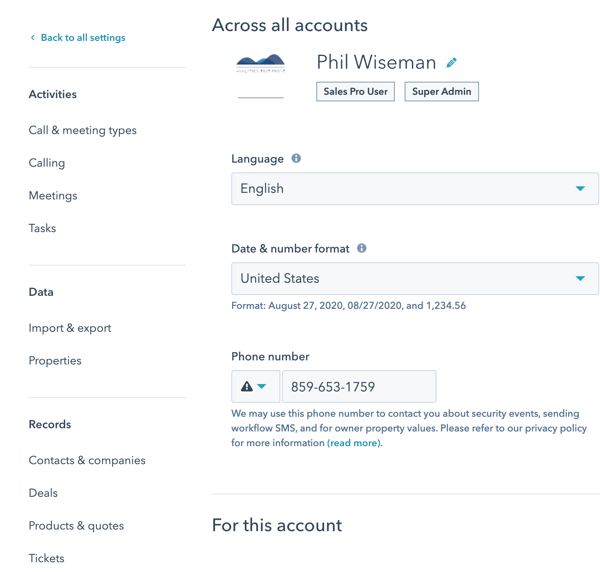Select Products & quotes in sidebar
The height and width of the screenshot is (572, 600).
coord(76,526)
